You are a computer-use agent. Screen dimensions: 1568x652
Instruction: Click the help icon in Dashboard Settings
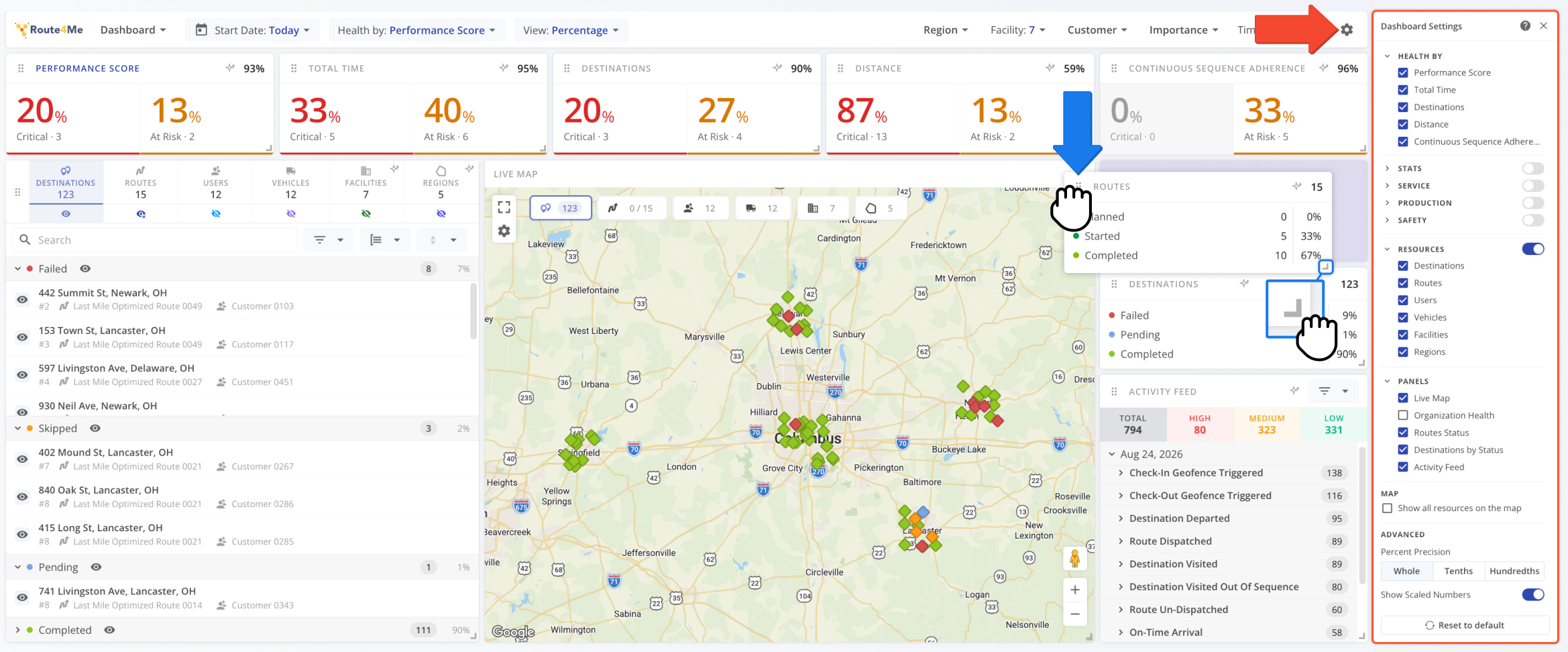[1525, 25]
